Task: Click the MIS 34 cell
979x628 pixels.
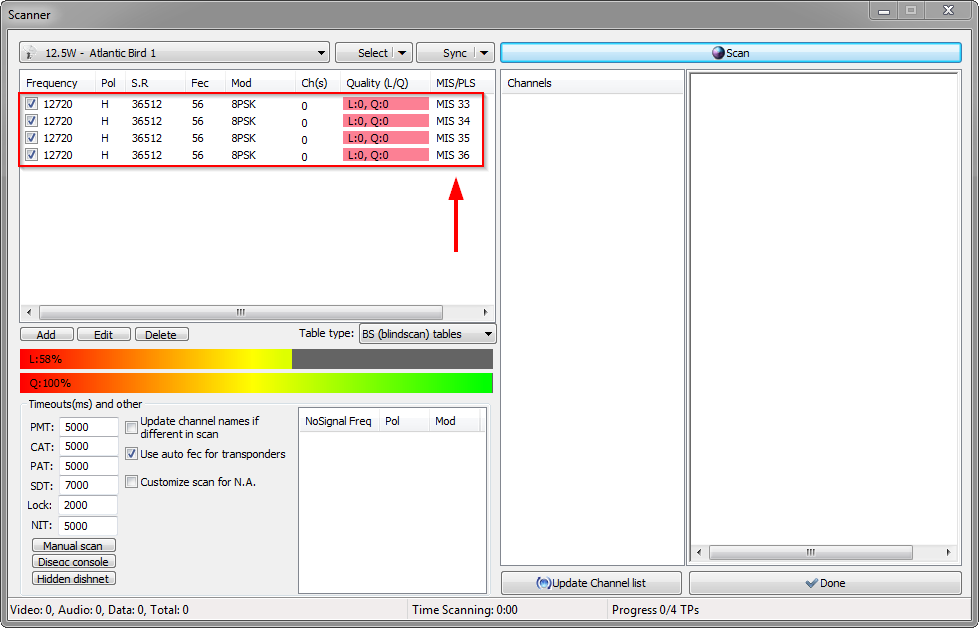Action: click(x=453, y=120)
